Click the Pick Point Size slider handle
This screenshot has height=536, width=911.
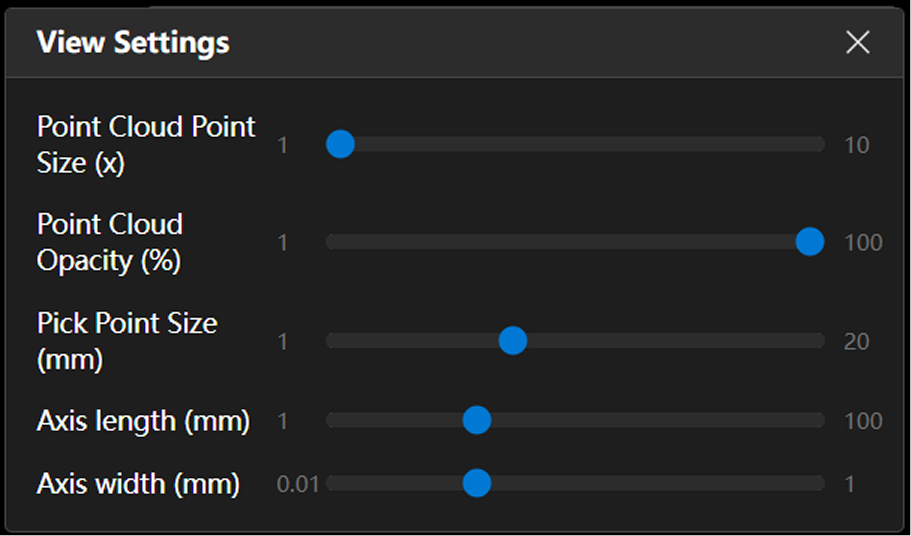point(513,341)
